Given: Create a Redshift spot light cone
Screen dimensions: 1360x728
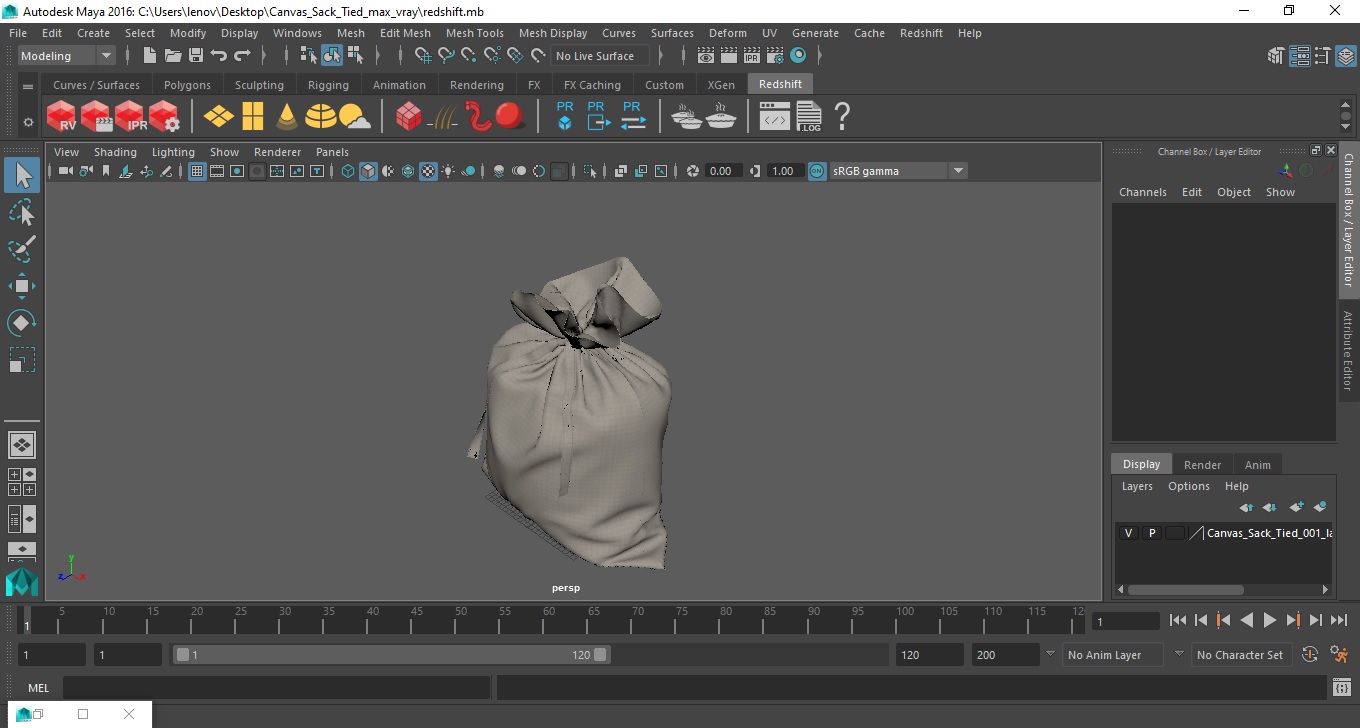Looking at the screenshot, I should (x=287, y=116).
